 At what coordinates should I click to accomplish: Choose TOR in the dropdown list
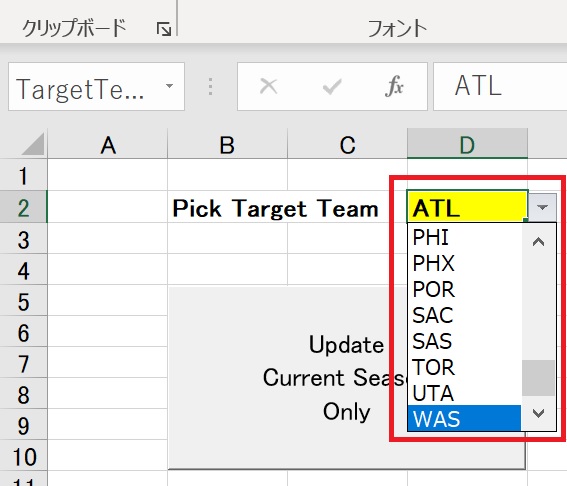[x=464, y=367]
